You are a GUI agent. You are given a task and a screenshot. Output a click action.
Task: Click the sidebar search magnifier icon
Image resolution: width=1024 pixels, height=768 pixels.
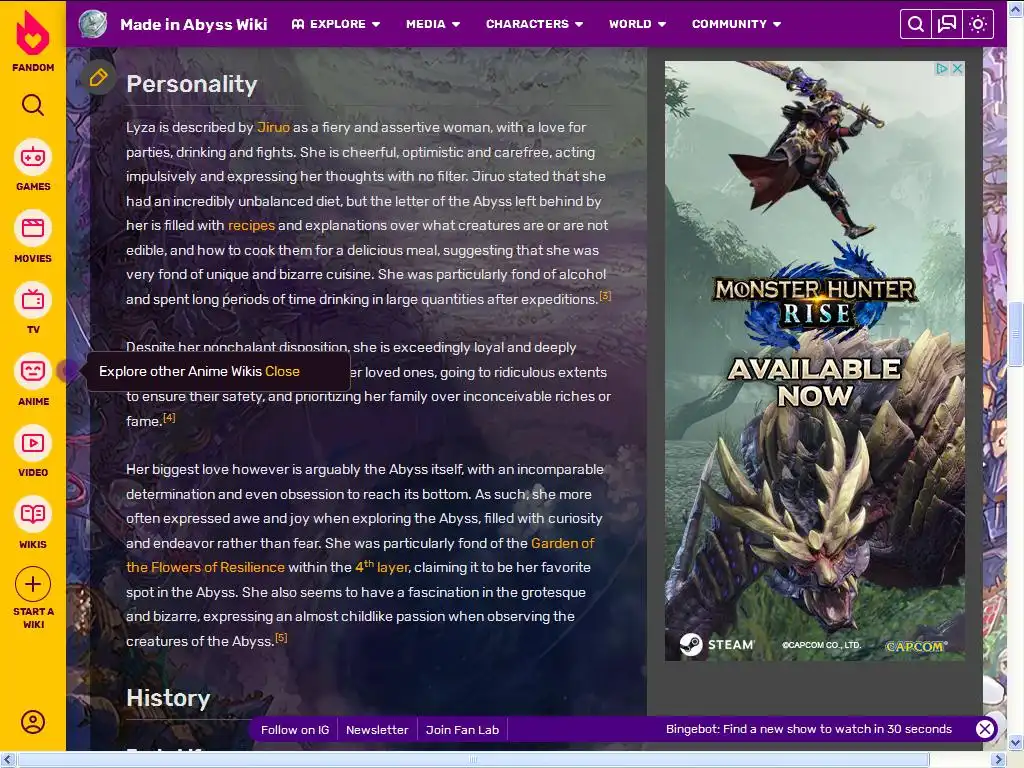coord(33,104)
